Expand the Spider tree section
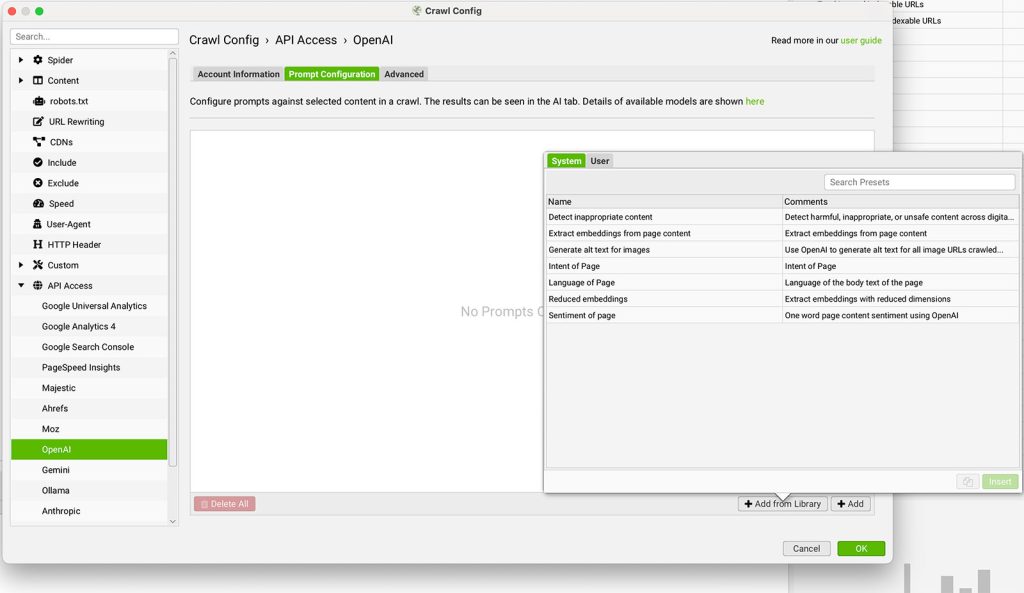 pyautogui.click(x=21, y=59)
